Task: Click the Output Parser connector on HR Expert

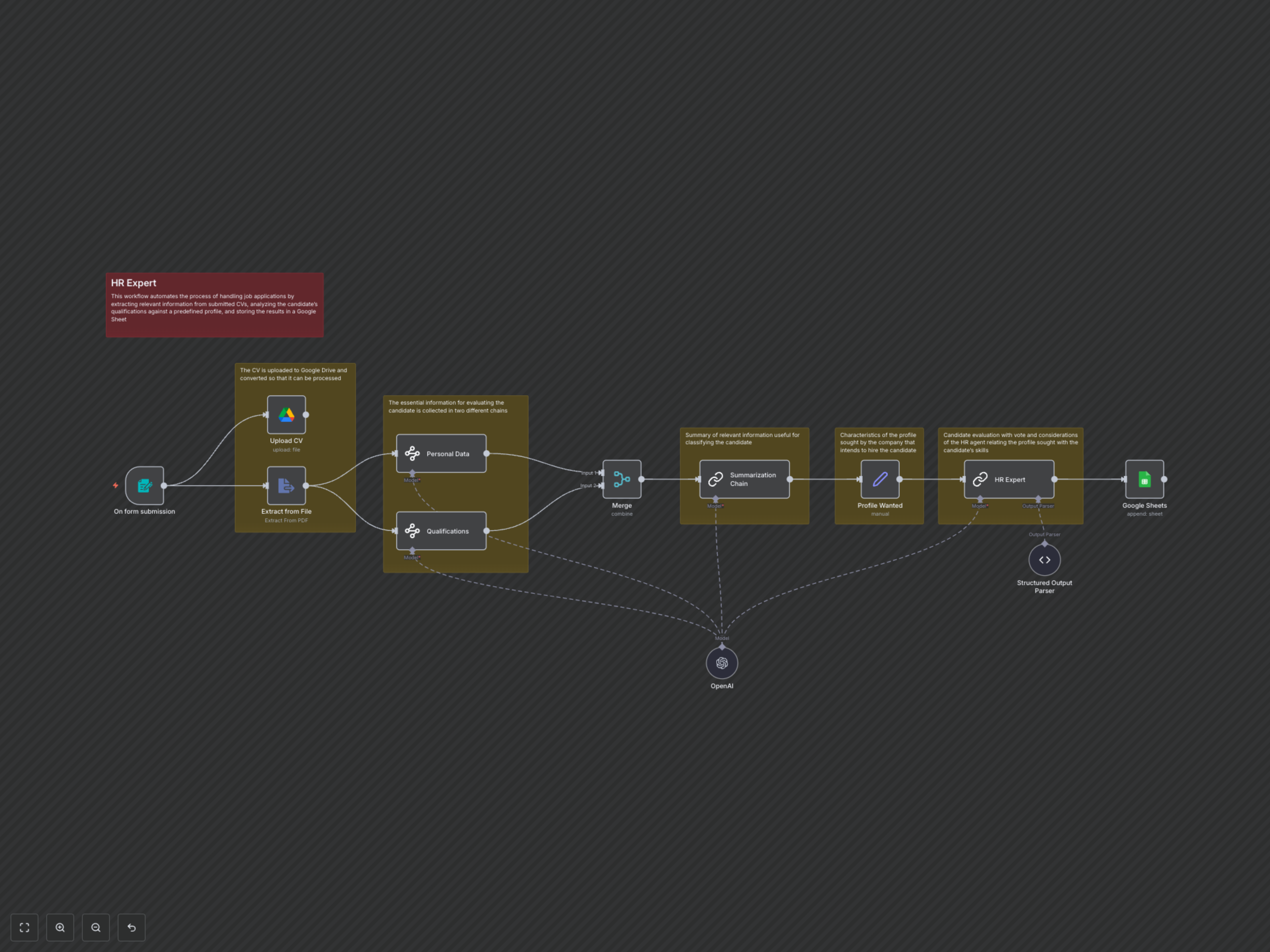Action: tap(1037, 499)
